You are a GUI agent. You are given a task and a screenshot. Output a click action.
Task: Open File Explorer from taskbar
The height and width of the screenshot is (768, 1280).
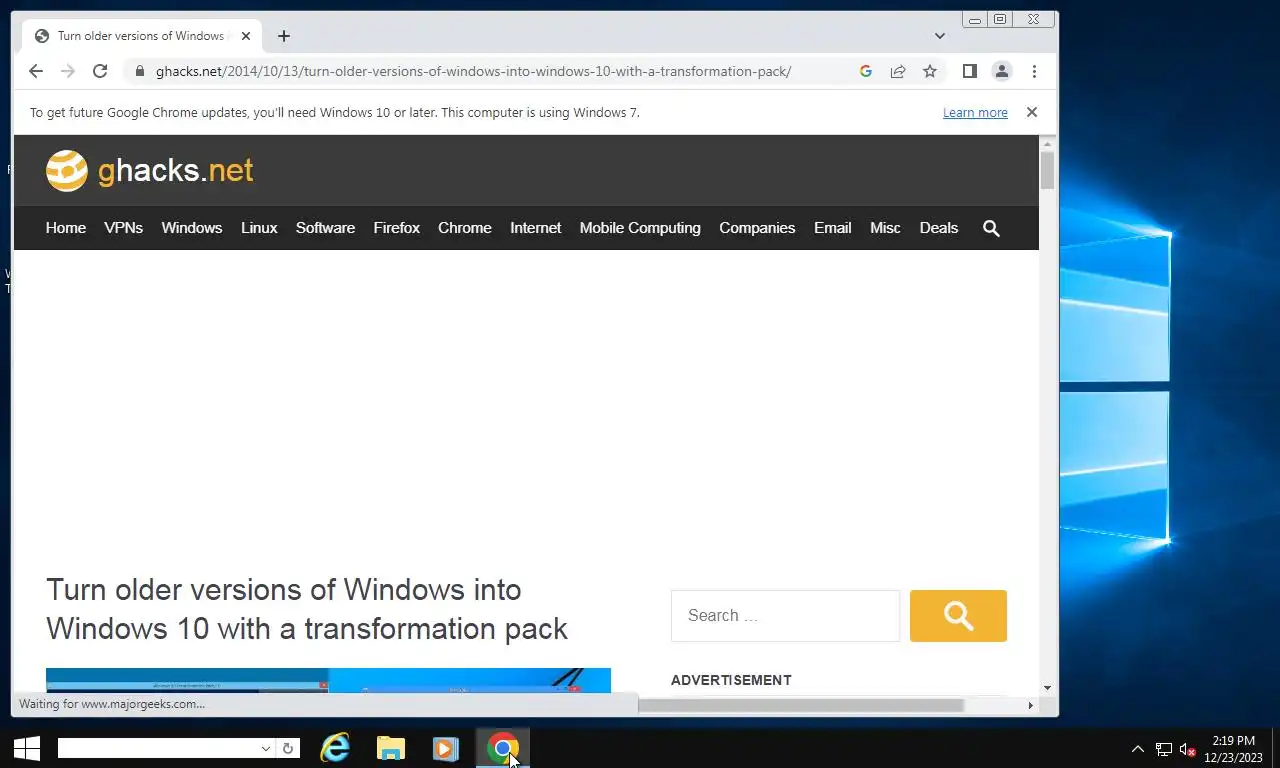coord(390,748)
